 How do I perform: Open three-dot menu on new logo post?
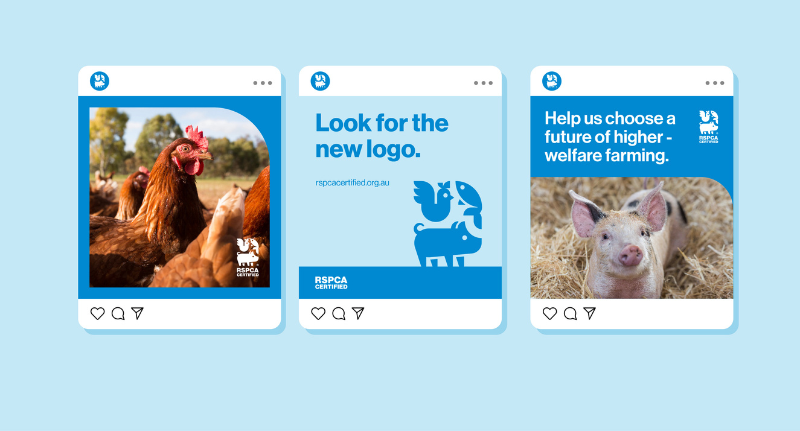click(x=483, y=83)
